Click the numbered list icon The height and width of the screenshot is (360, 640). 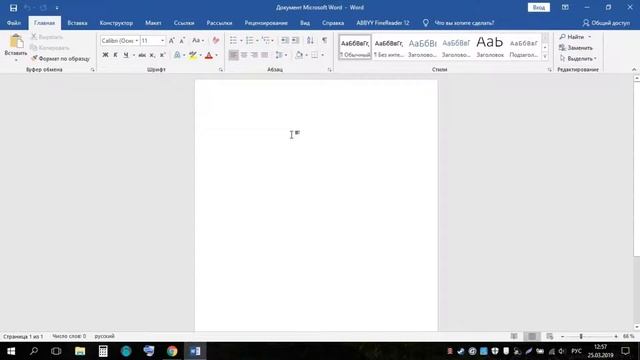(249, 40)
